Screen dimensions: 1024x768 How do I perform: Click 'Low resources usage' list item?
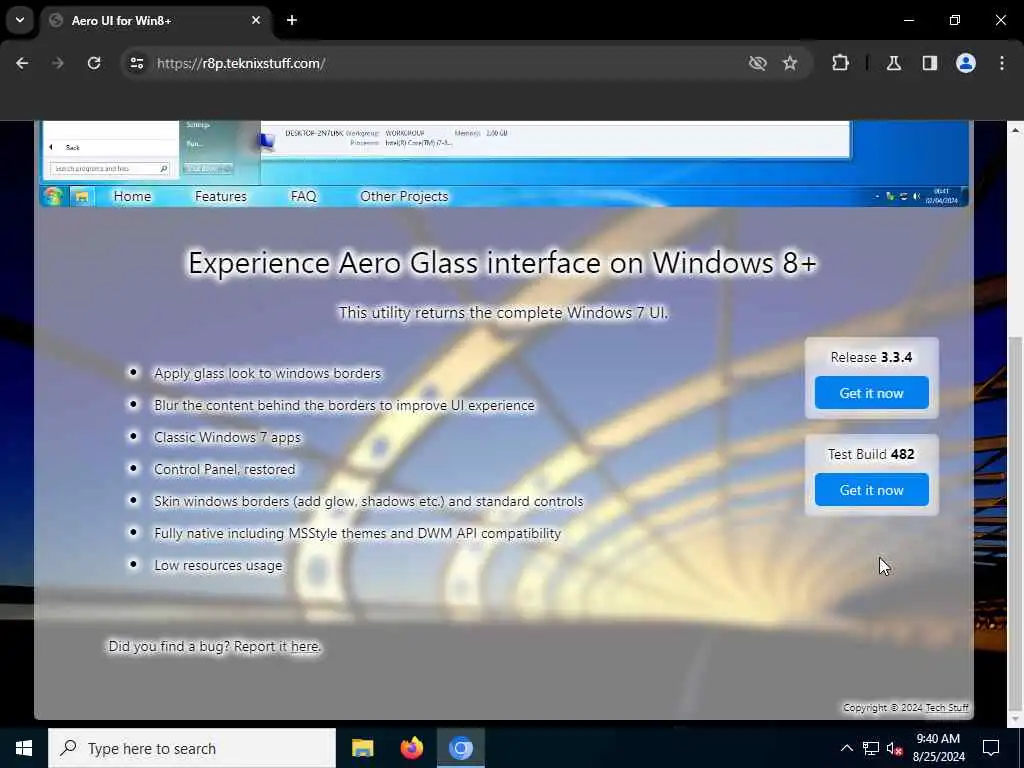pos(218,566)
